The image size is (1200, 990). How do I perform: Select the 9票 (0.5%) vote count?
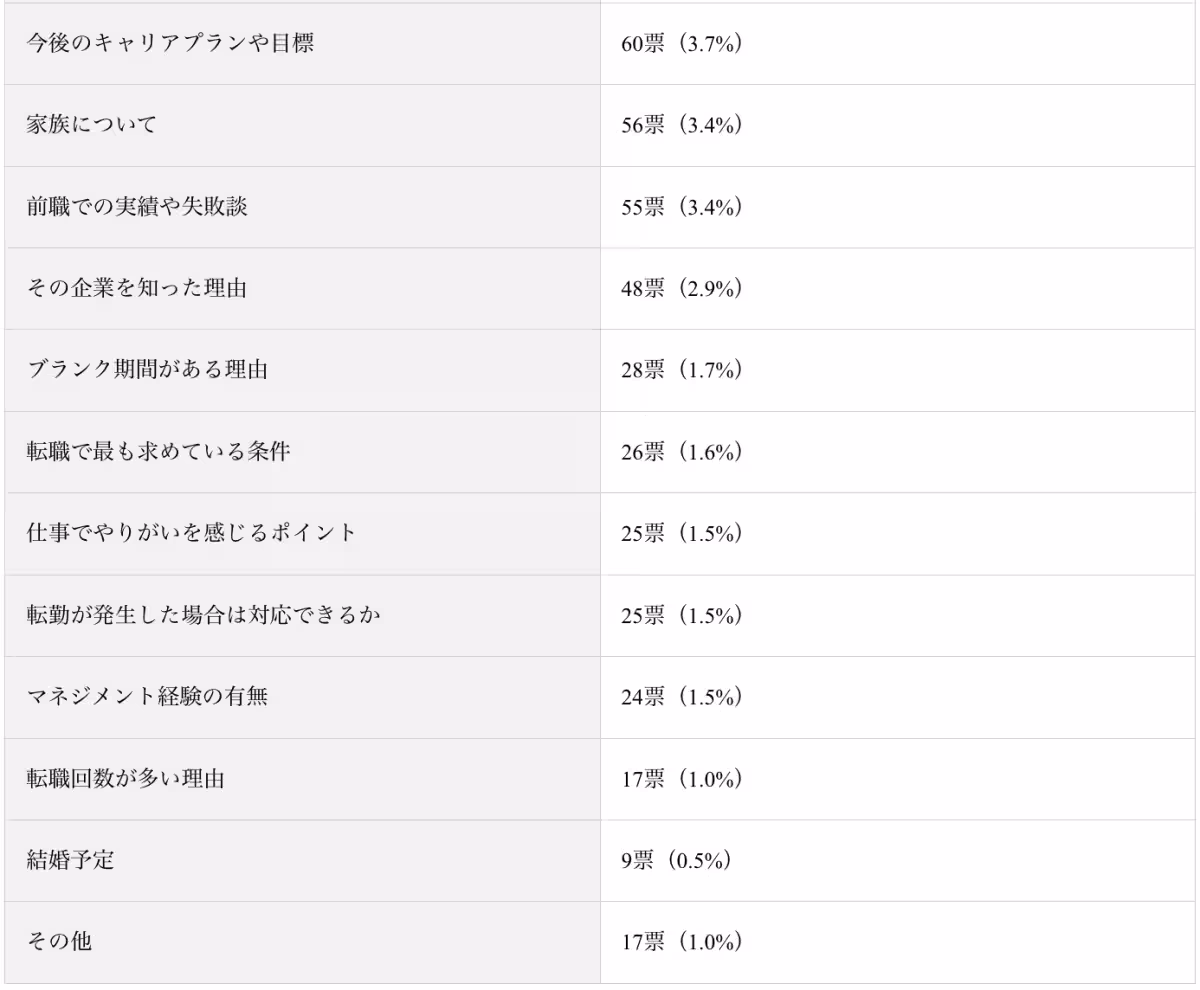(676, 860)
